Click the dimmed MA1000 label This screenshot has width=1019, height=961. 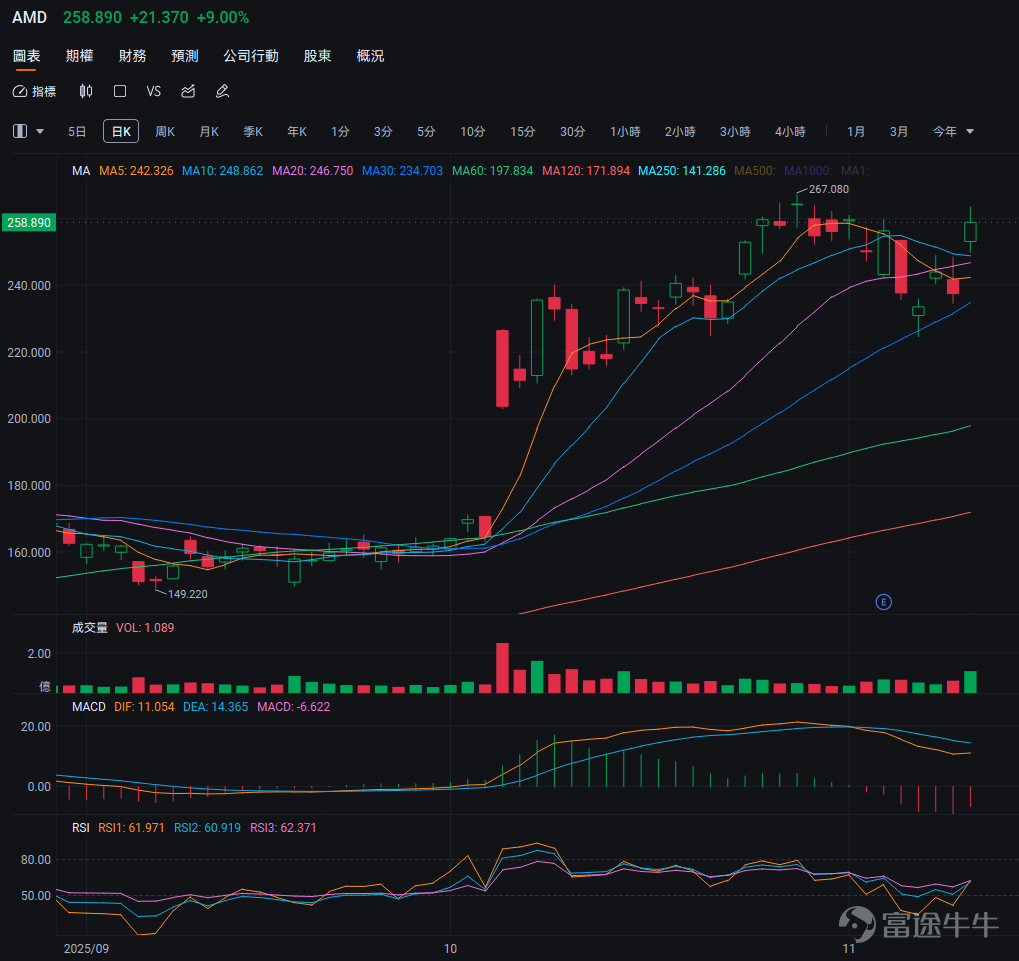pos(808,171)
